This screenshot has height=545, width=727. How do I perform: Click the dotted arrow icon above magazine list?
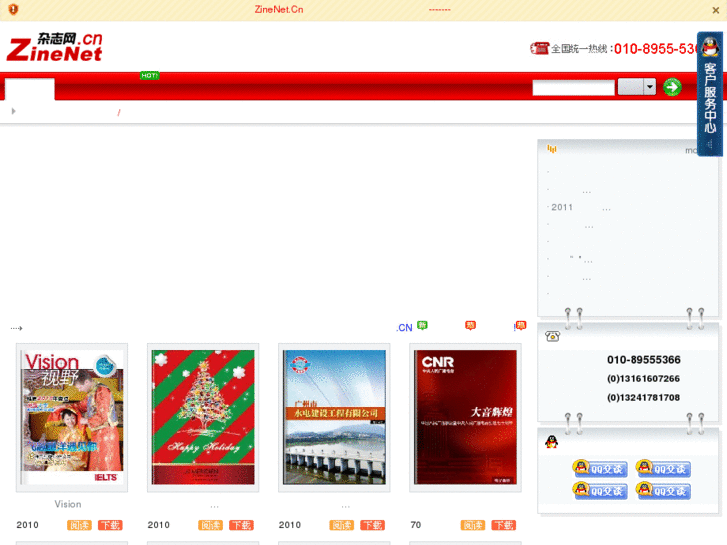click(16, 328)
